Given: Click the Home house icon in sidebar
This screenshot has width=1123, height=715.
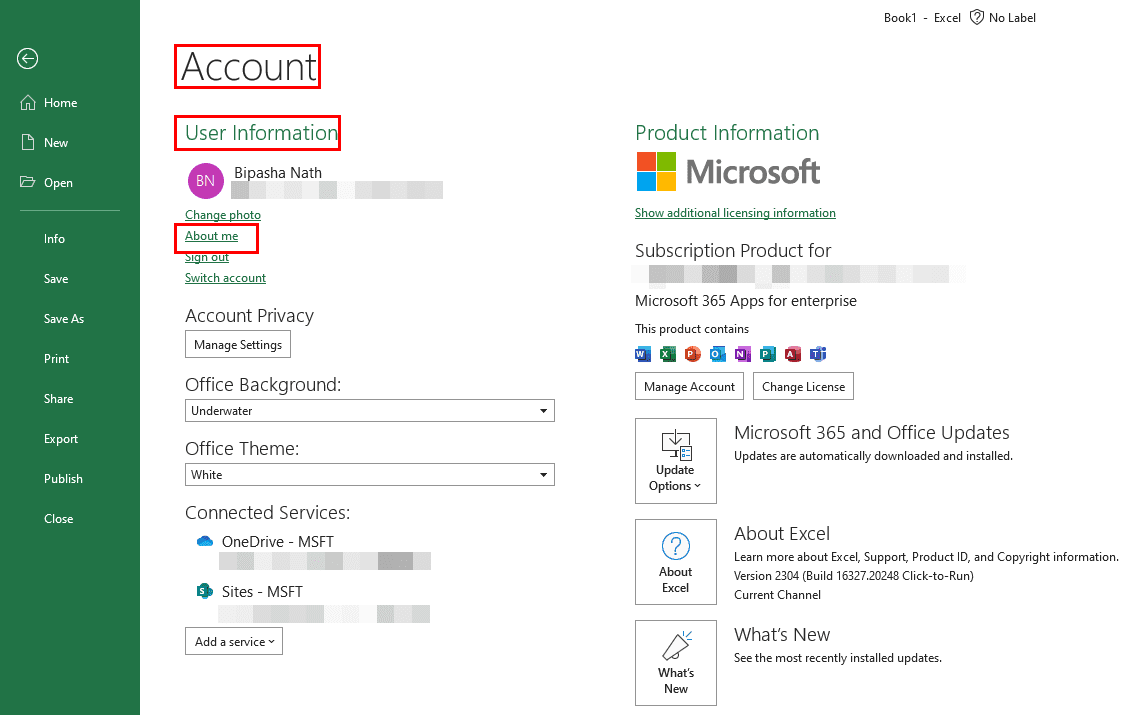Looking at the screenshot, I should point(27,102).
